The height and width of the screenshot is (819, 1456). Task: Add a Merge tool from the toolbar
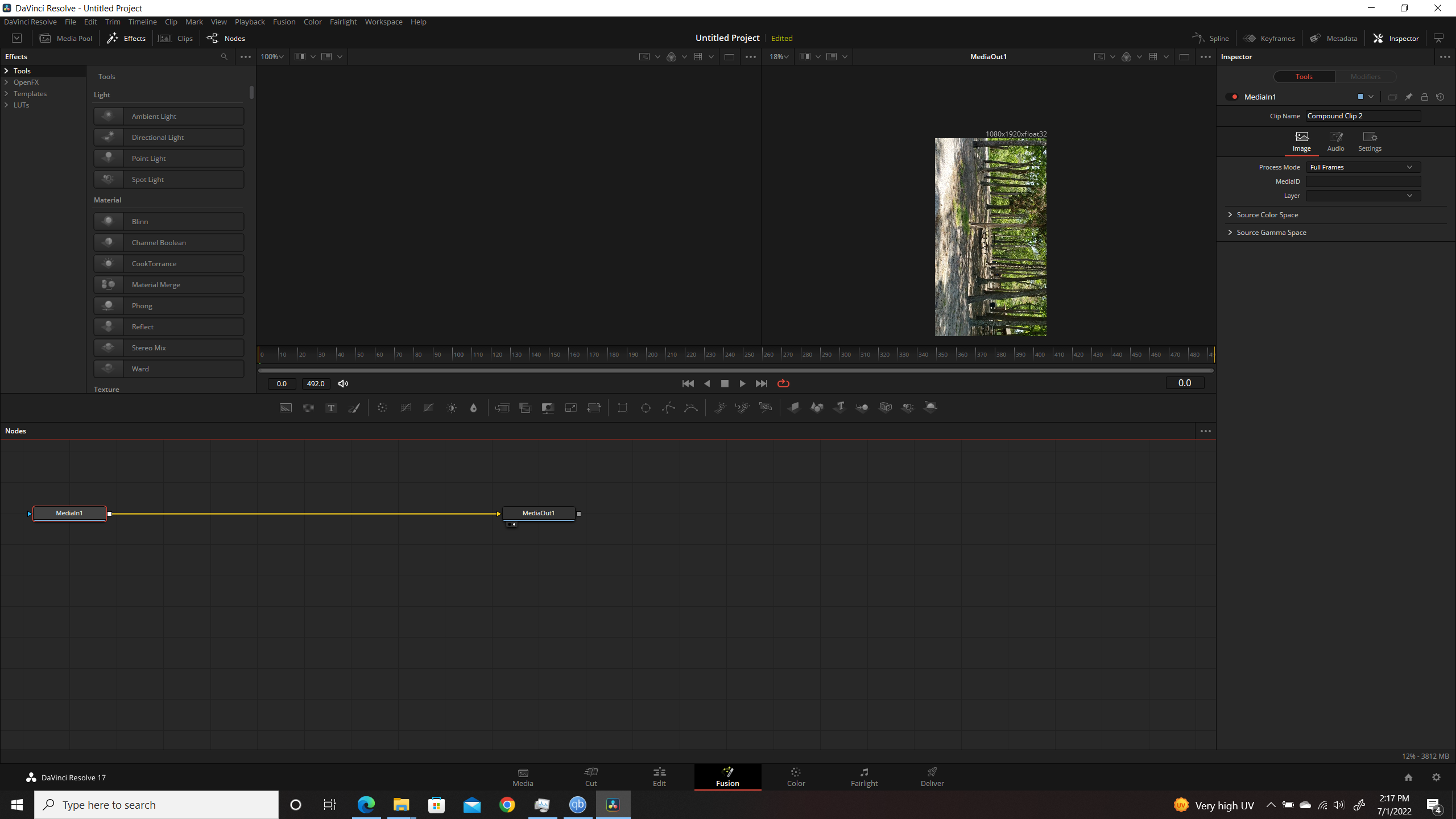[502, 408]
